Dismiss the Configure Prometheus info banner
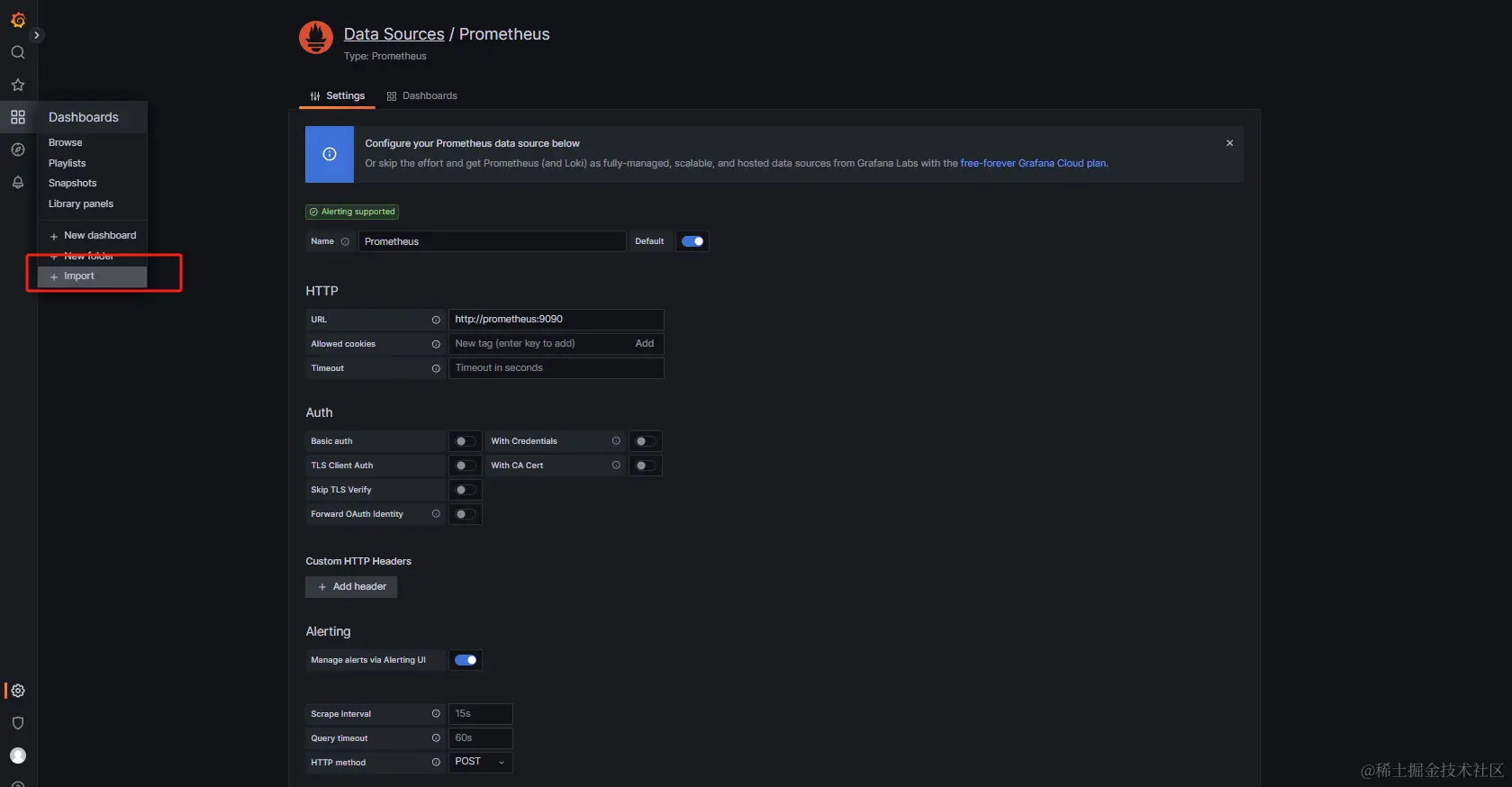Viewport: 1512px width, 787px height. click(x=1229, y=143)
